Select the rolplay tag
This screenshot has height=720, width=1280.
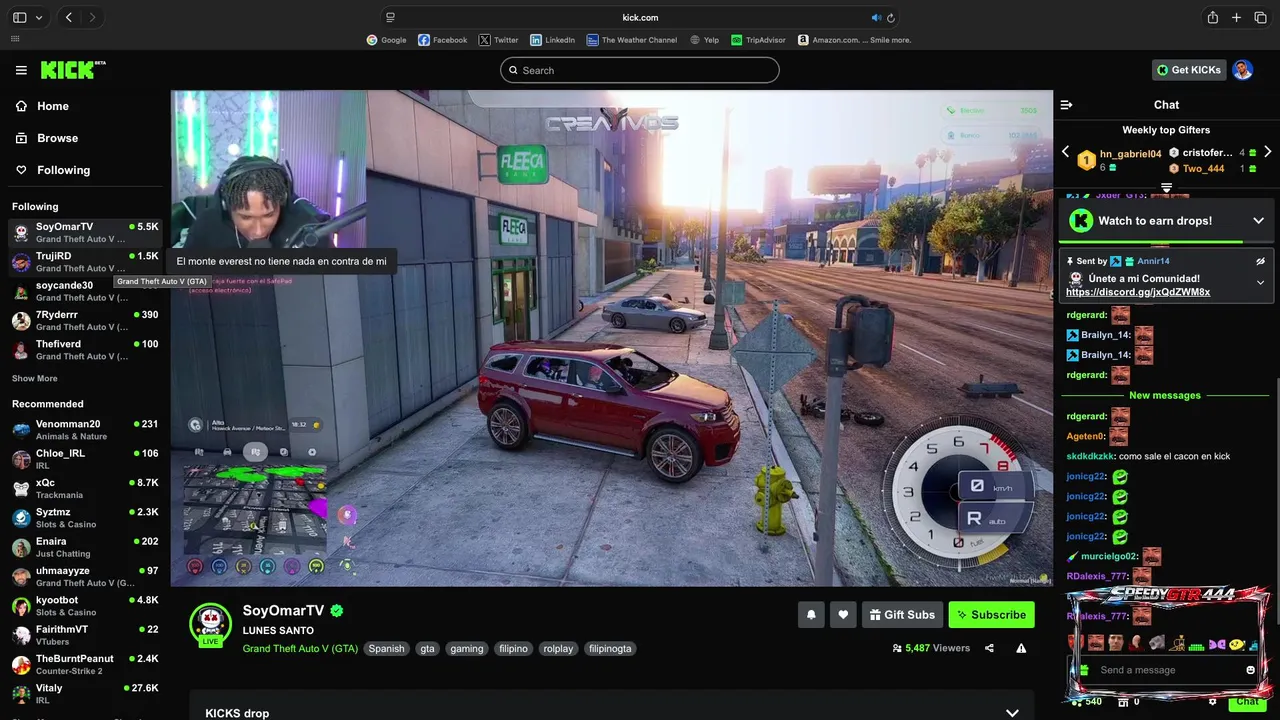point(558,648)
